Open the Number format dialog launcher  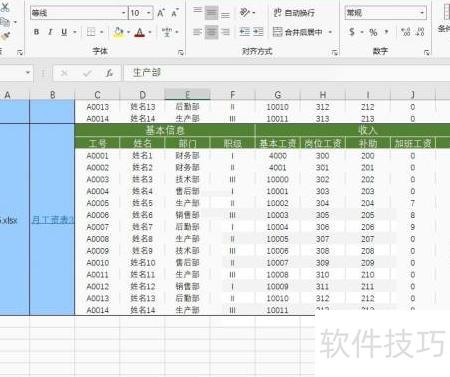pyautogui.click(x=426, y=52)
